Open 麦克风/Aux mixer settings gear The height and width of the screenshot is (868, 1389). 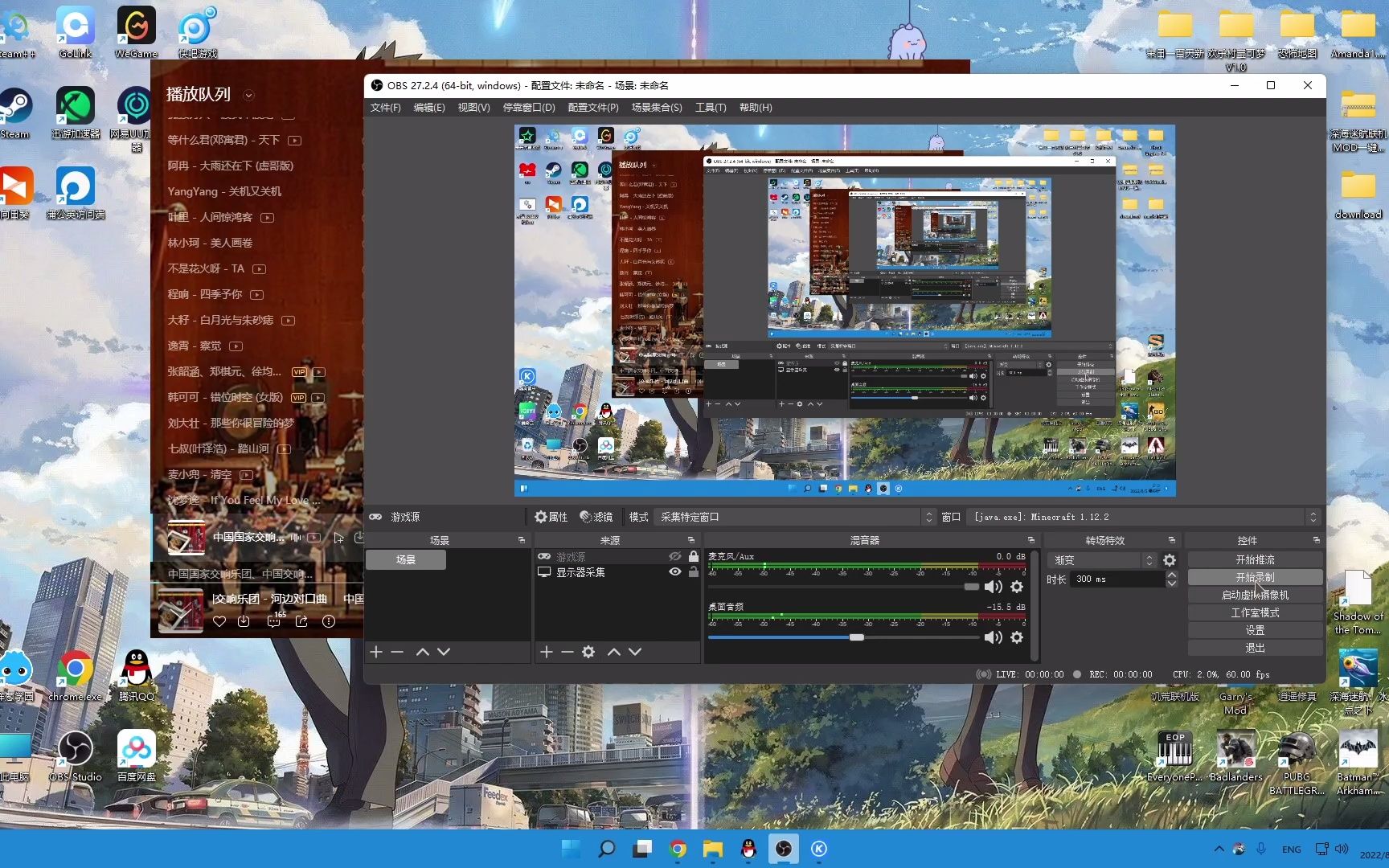coord(1017,587)
